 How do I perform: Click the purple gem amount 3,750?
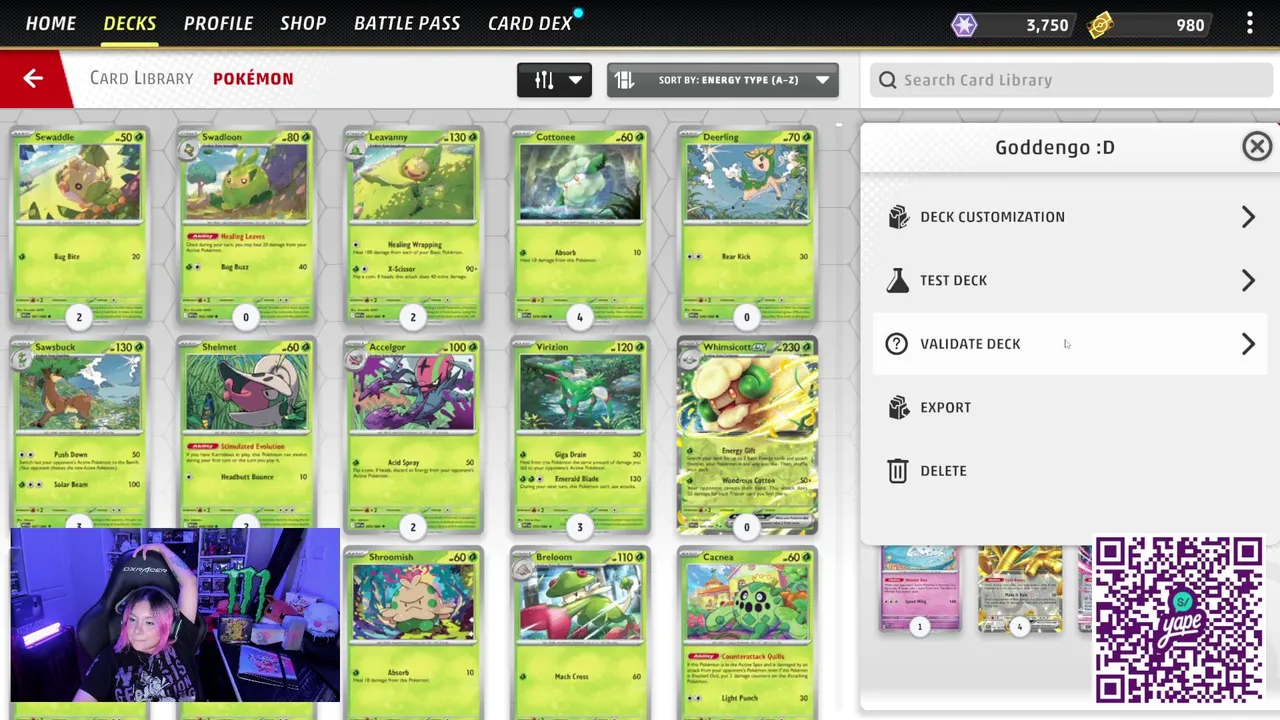point(1047,25)
